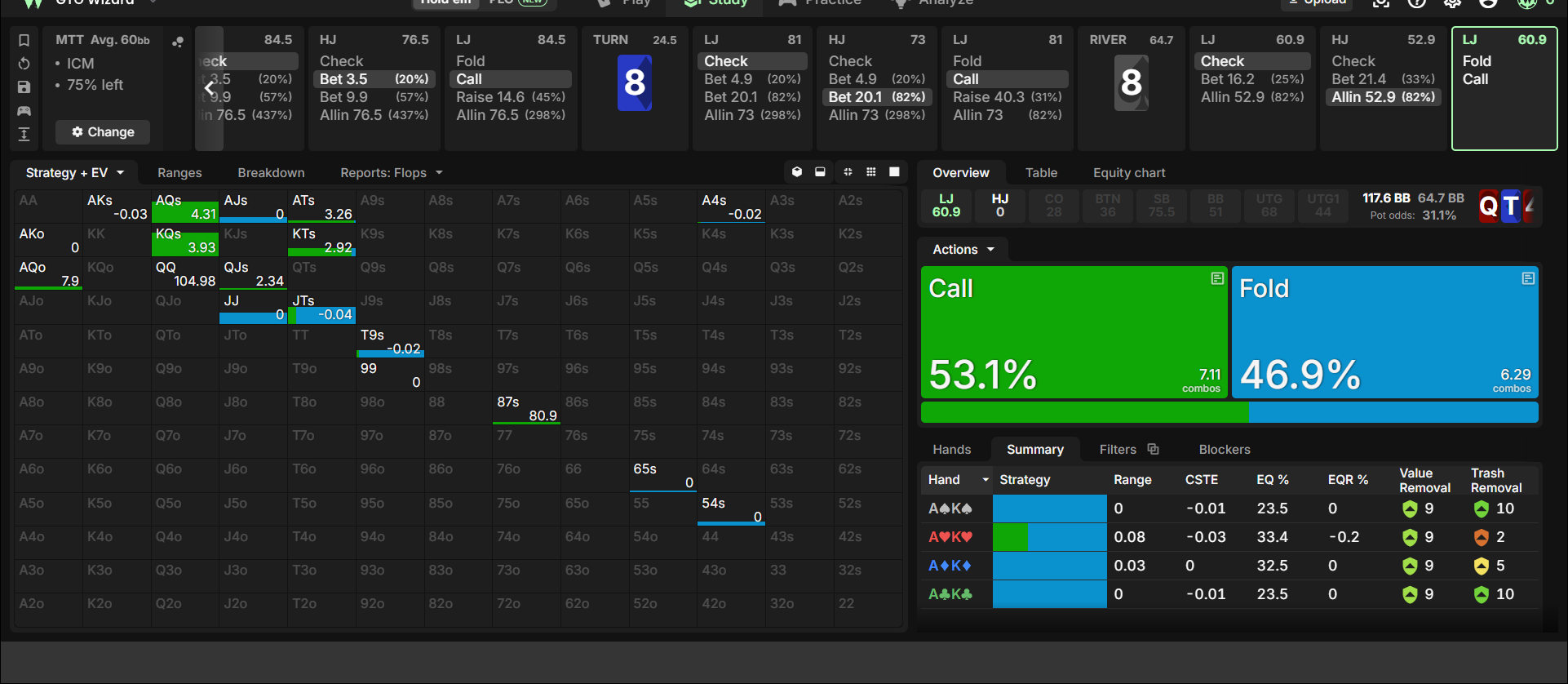Select the QQ cell in the hand matrix
Screen dimensions: 1568x684
point(185,274)
